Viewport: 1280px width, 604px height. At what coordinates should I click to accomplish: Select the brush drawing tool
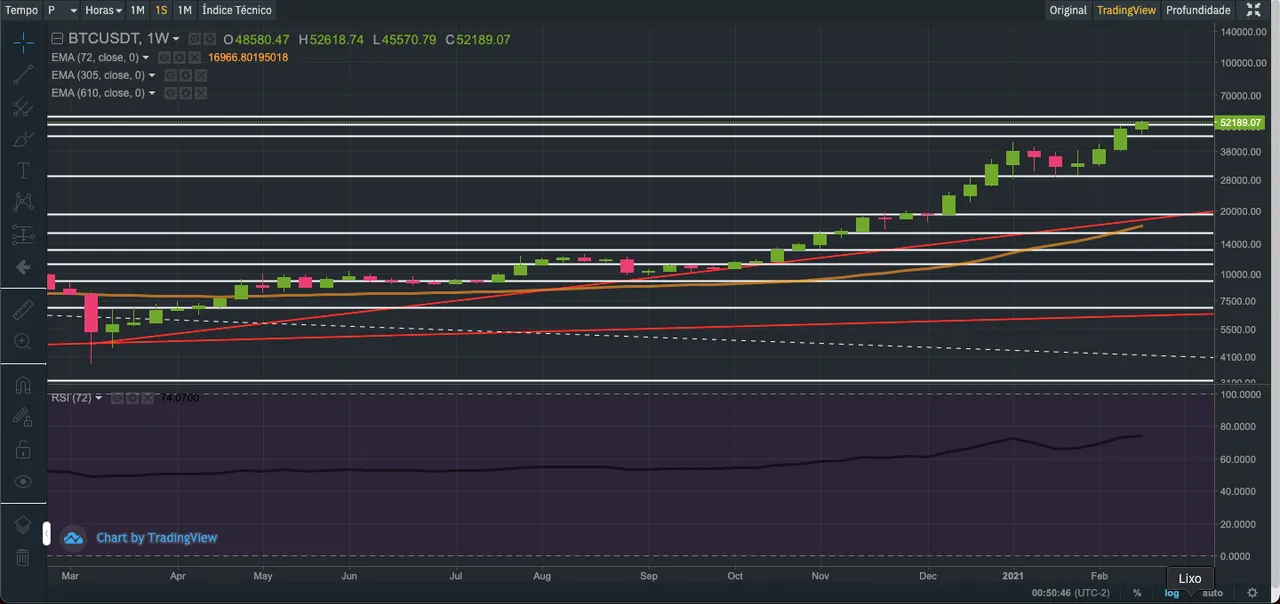coord(23,139)
